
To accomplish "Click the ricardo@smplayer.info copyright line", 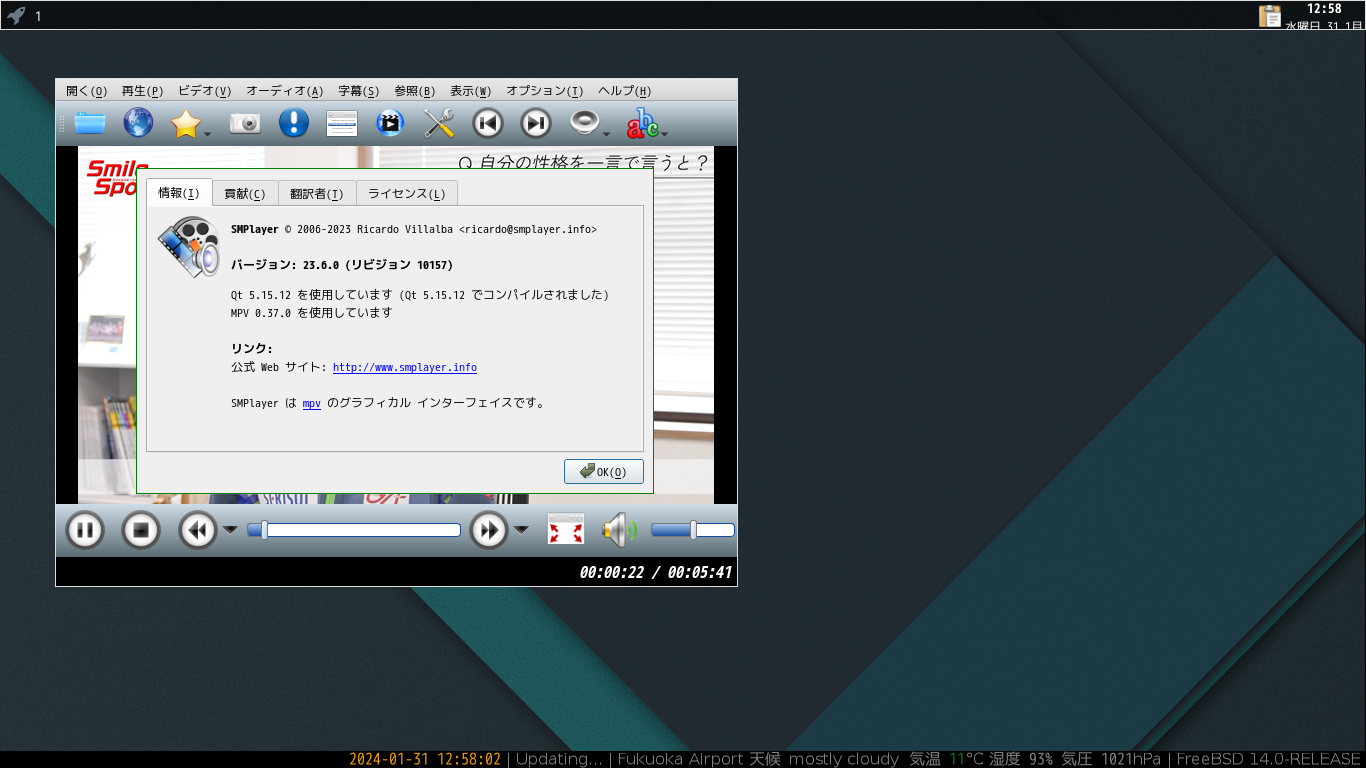I will (414, 230).
